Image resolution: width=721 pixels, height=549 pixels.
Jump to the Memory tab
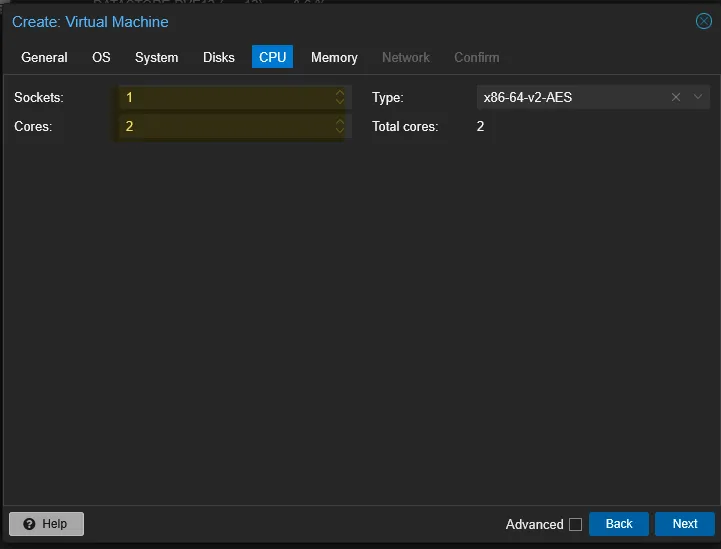(x=334, y=57)
